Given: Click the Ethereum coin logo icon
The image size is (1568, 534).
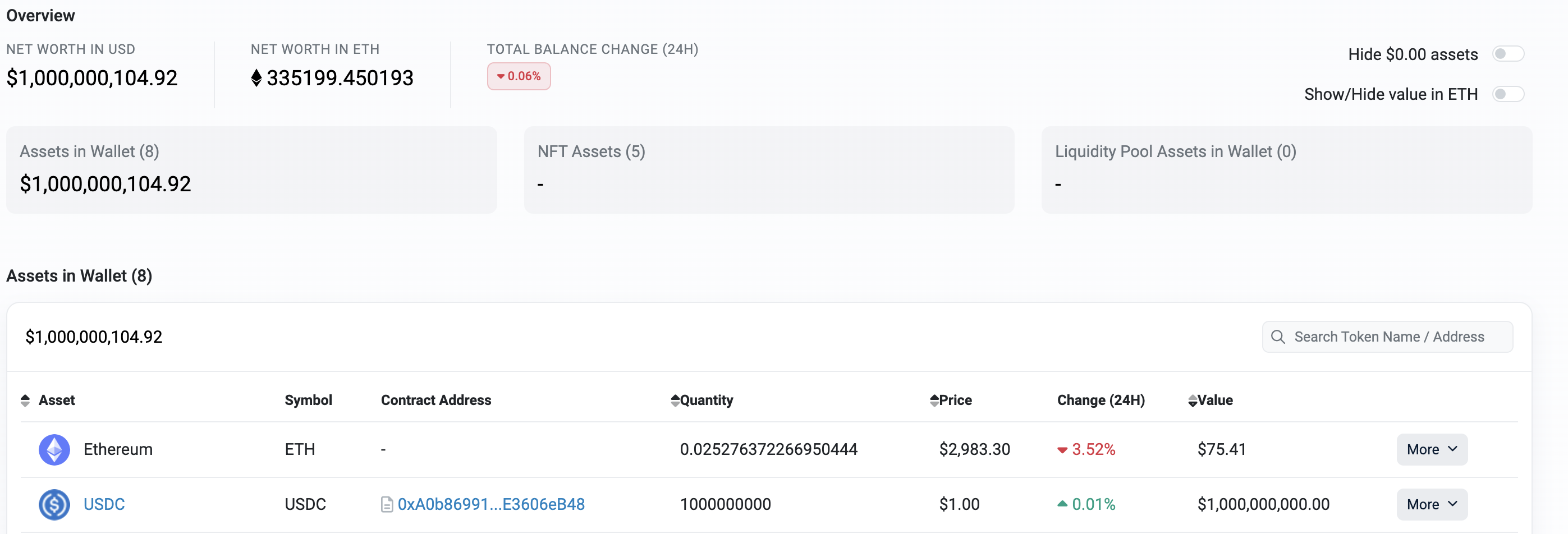Looking at the screenshot, I should coord(54,449).
